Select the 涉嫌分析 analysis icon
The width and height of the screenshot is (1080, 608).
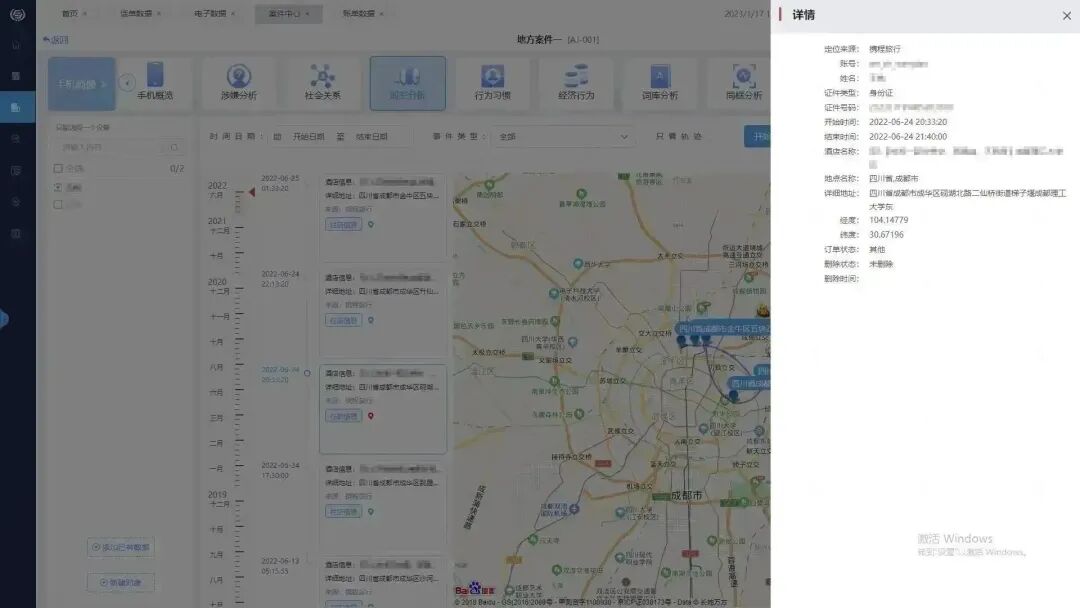pyautogui.click(x=238, y=81)
